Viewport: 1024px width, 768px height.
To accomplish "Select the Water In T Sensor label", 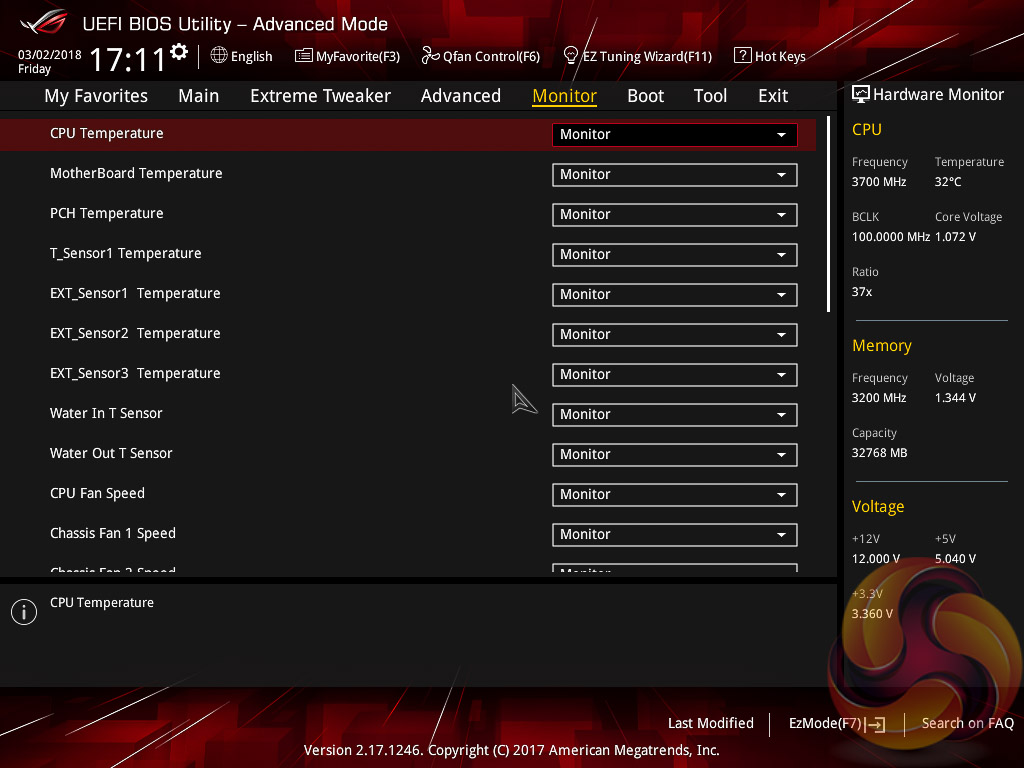I will click(106, 413).
